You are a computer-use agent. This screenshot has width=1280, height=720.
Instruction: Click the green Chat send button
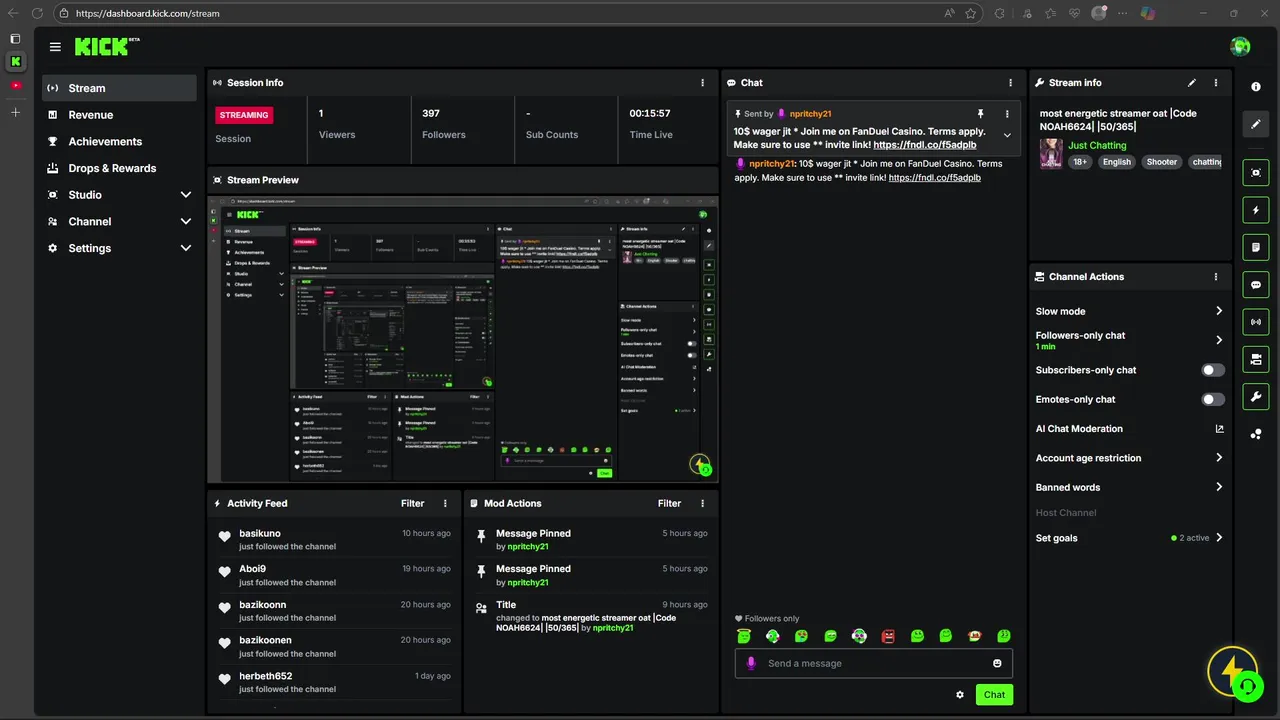pos(994,695)
